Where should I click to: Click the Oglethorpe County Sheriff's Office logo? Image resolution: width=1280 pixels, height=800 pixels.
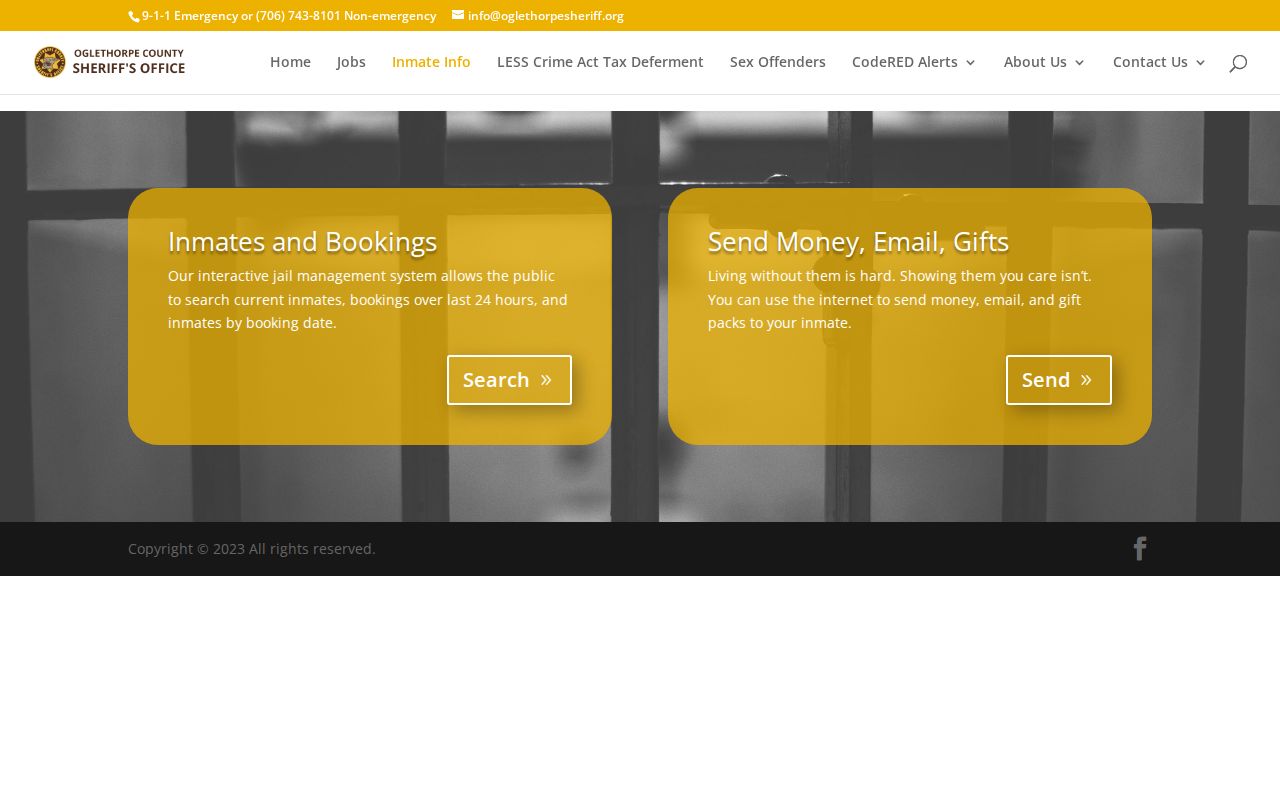tap(110, 62)
